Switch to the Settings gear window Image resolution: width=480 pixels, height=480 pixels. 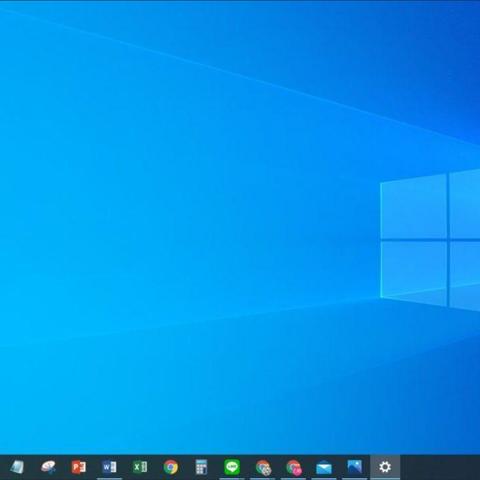point(385,467)
